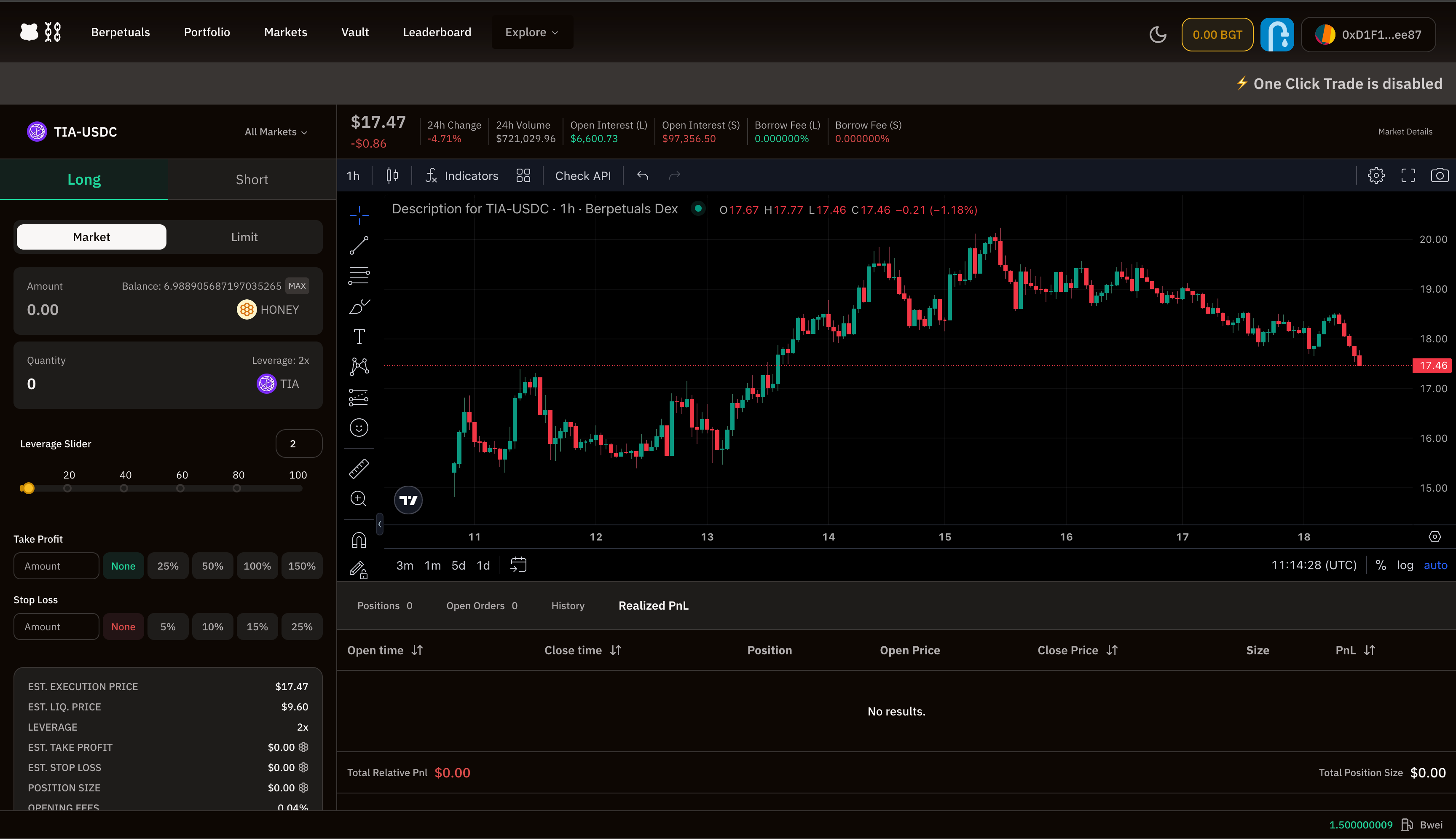Undo last chart action
Viewport: 1456px width, 839px height.
643,176
